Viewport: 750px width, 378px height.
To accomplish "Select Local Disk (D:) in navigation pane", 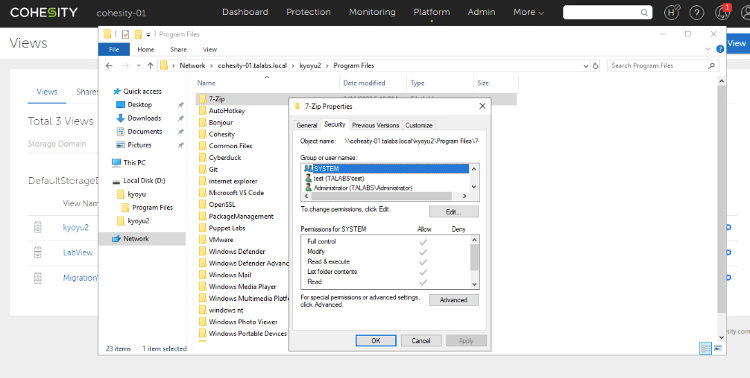I will tap(144, 180).
